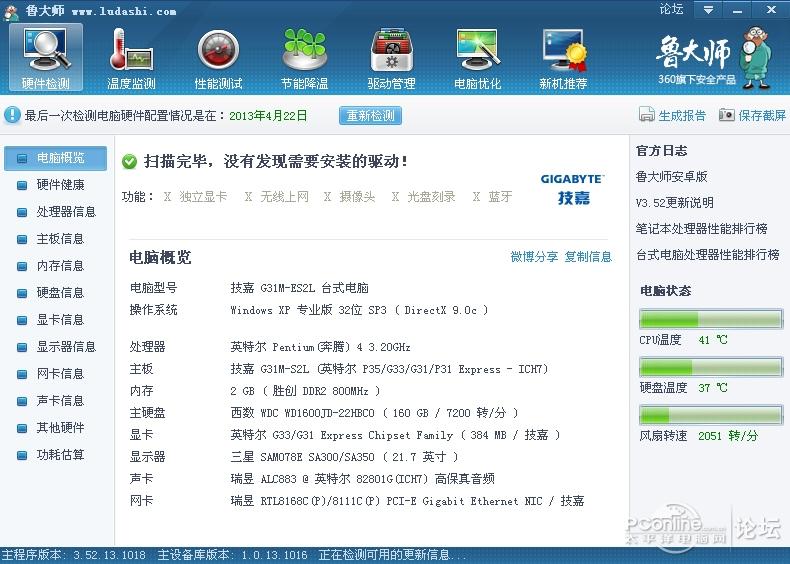Click the 瑞昱 ALC883 sound card value
The height and width of the screenshot is (564, 790).
pos(362,479)
